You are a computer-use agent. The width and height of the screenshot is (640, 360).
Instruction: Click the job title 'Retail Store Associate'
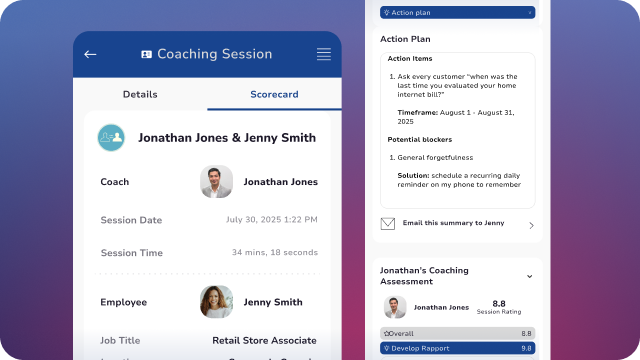264,340
